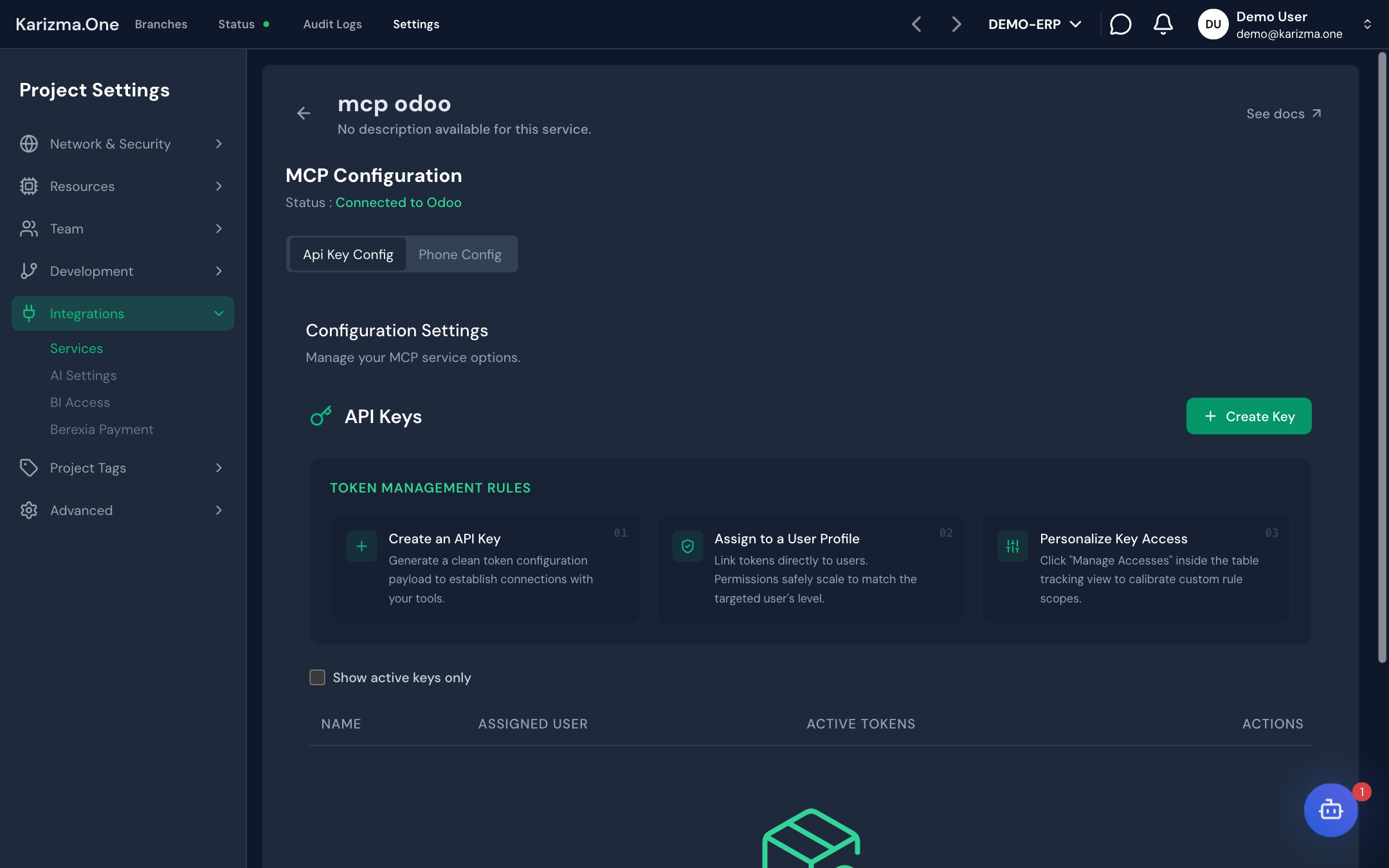The width and height of the screenshot is (1389, 868).
Task: Expand Network & Security section chevron
Action: (x=219, y=144)
